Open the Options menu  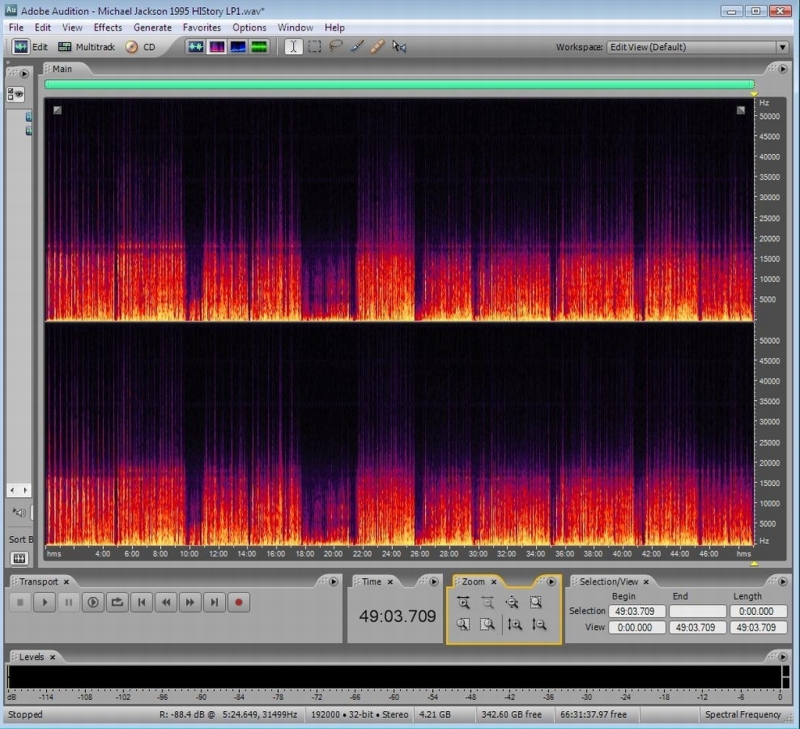click(x=249, y=28)
